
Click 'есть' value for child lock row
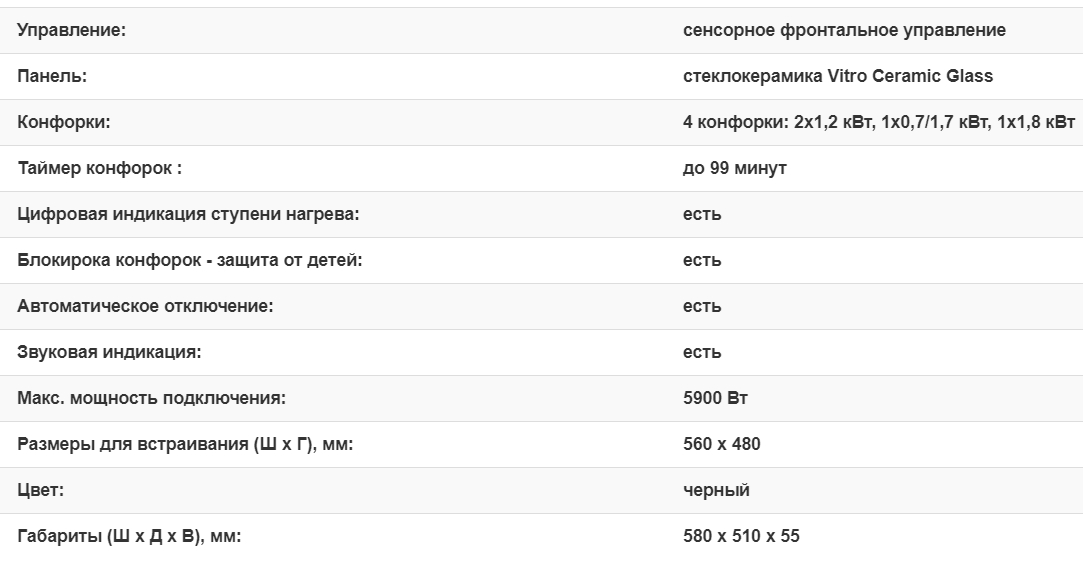coord(702,260)
